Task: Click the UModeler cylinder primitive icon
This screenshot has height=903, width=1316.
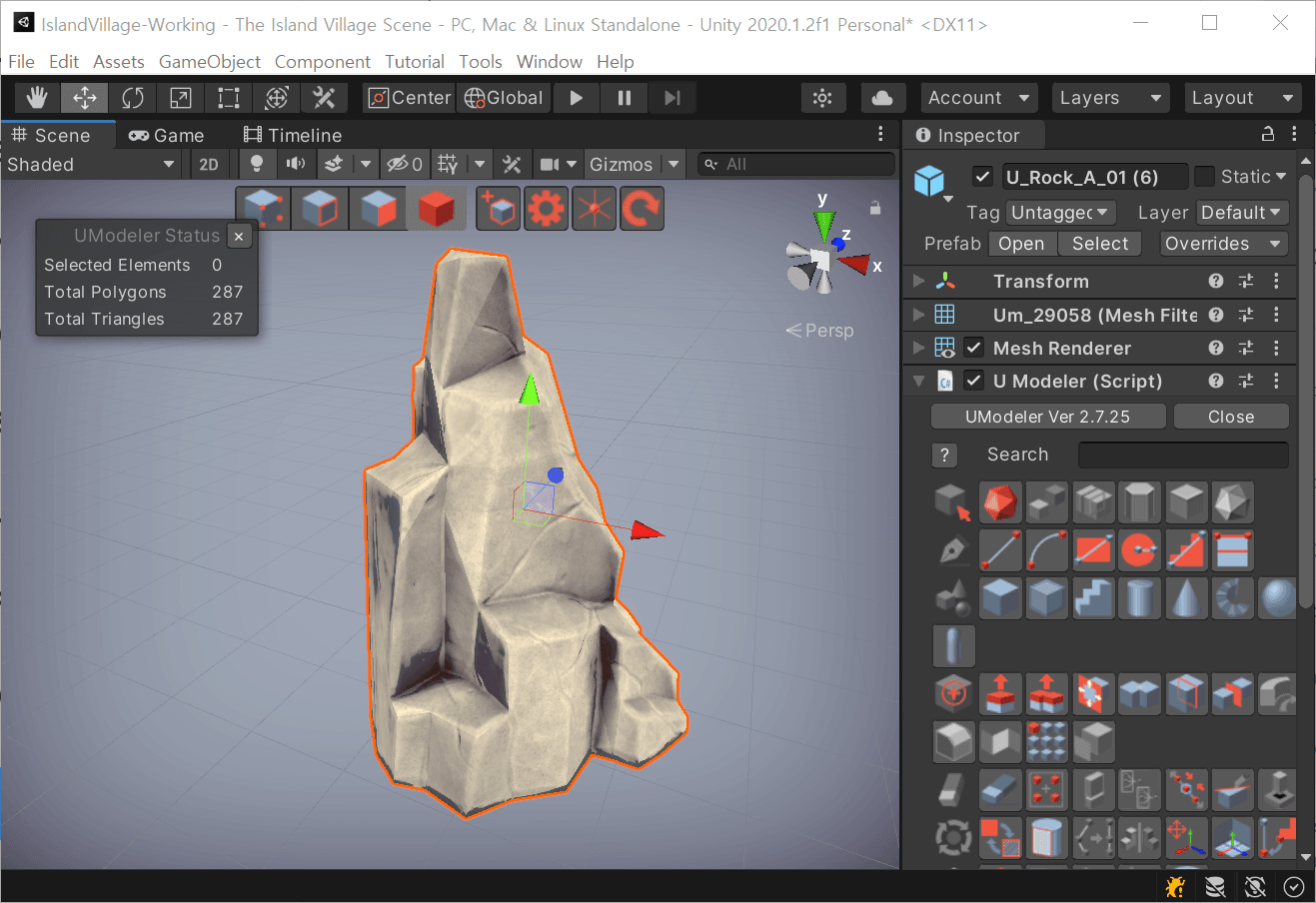Action: [x=1140, y=598]
